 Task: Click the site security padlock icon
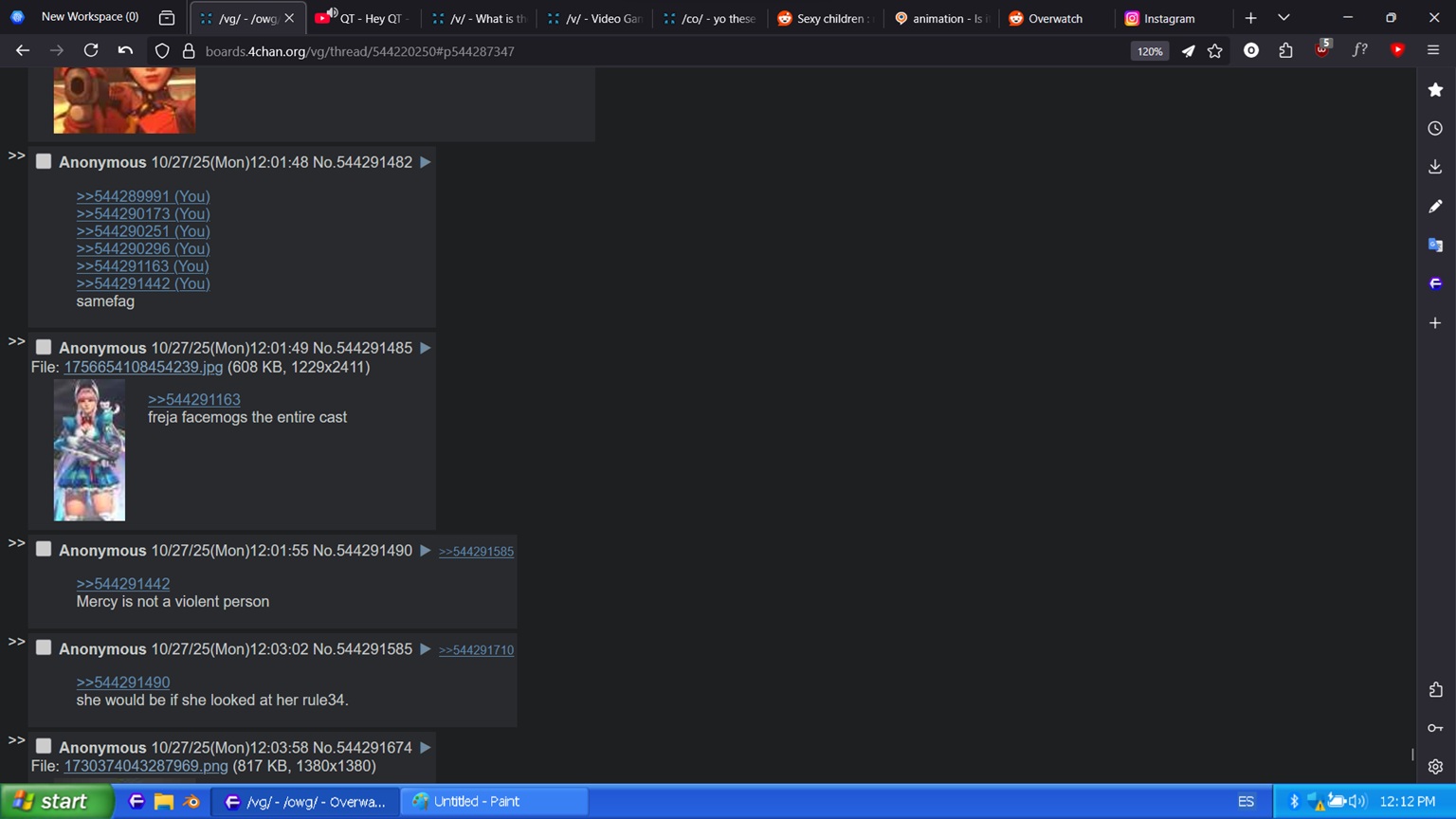pyautogui.click(x=189, y=51)
